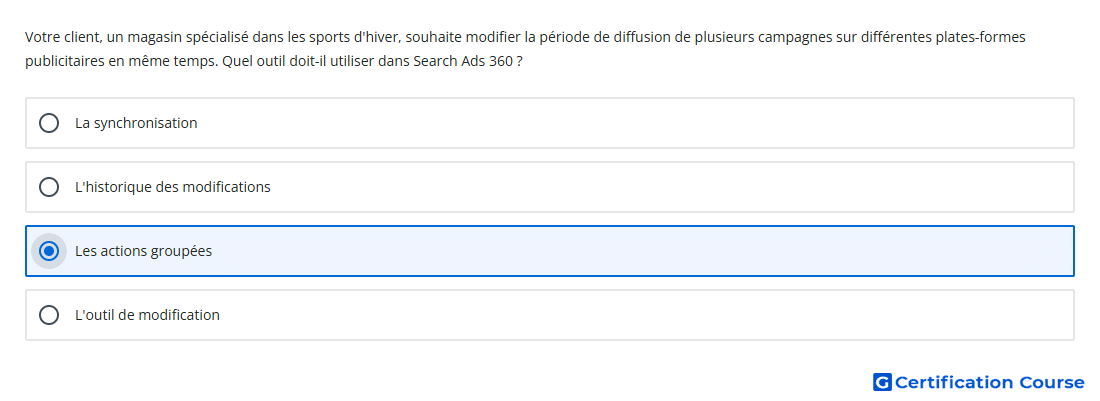
Task: Choose L'historique des modifications radio circle
Action: (x=48, y=187)
